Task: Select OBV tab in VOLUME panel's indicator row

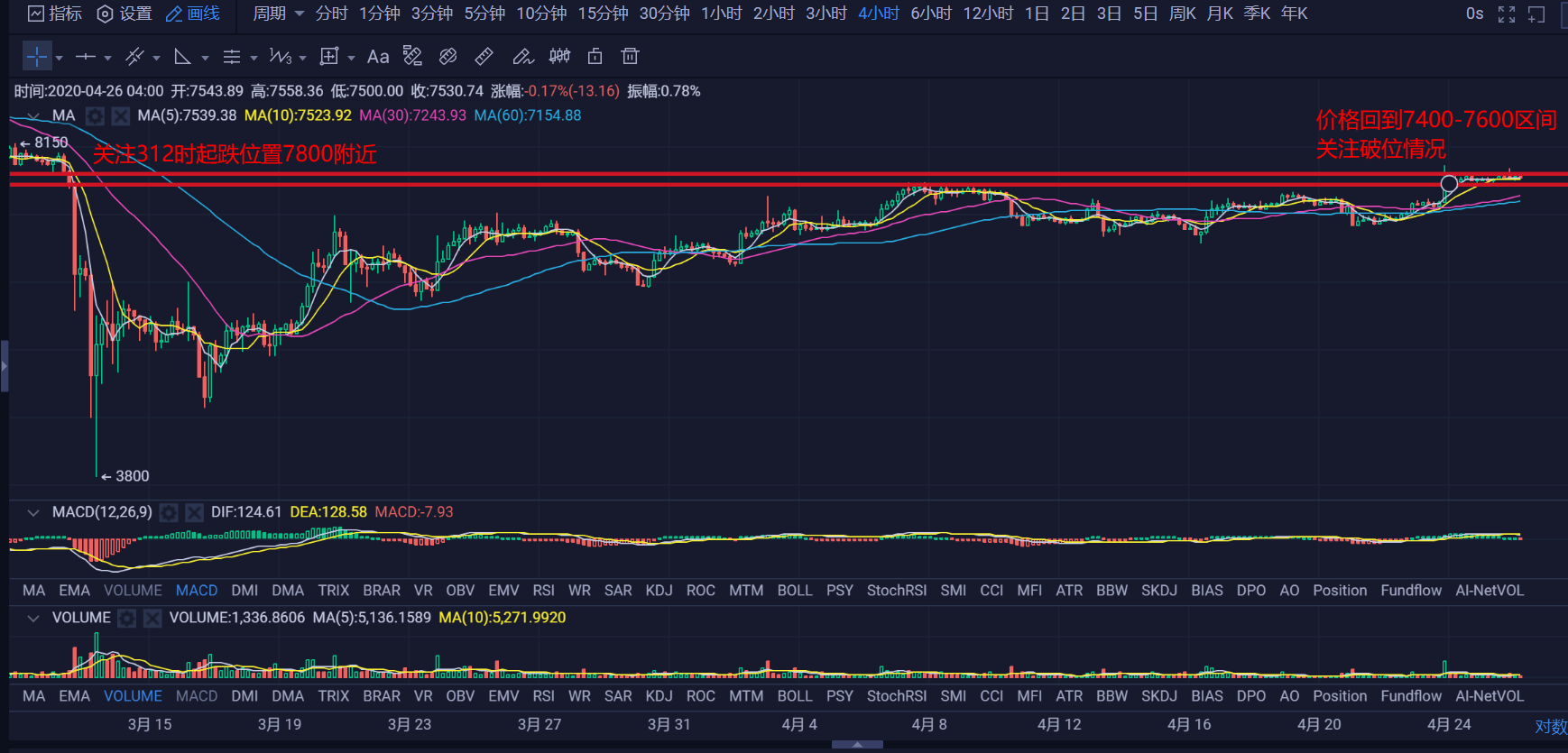Action: 460,696
